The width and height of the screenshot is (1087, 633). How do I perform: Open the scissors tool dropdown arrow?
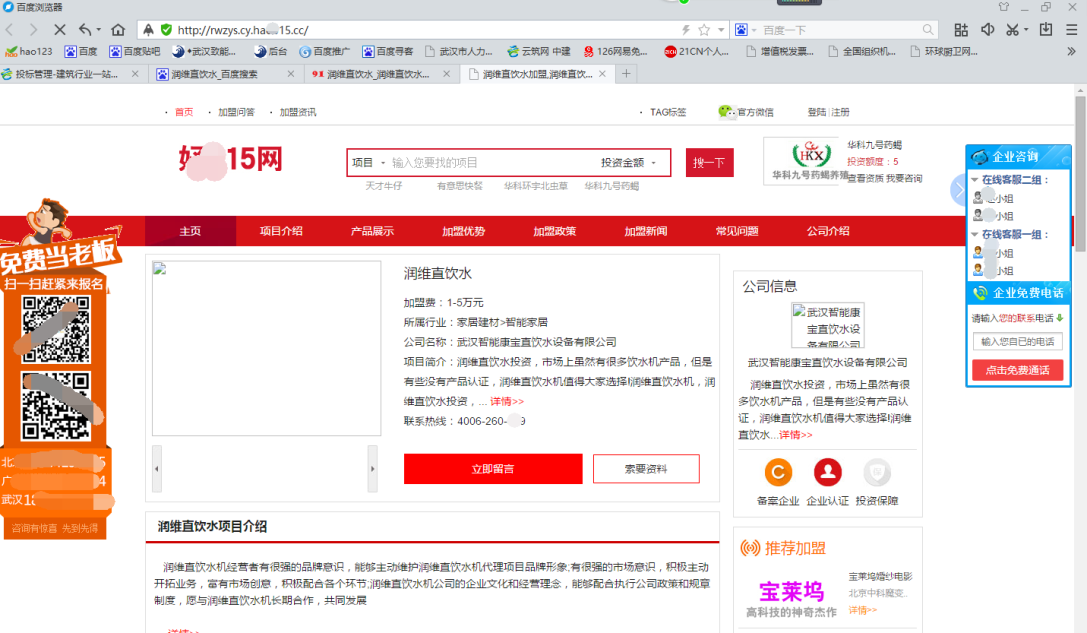[1026, 30]
